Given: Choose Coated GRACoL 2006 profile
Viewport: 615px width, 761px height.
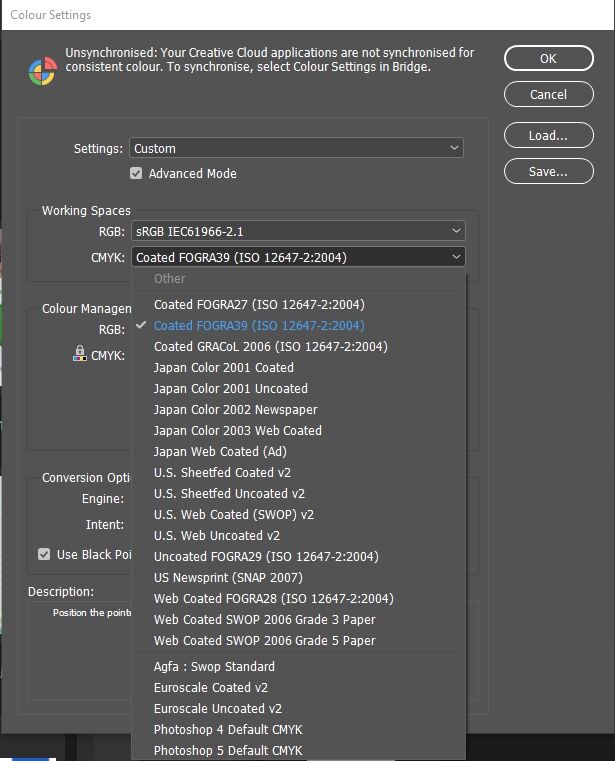Looking at the screenshot, I should point(270,347).
